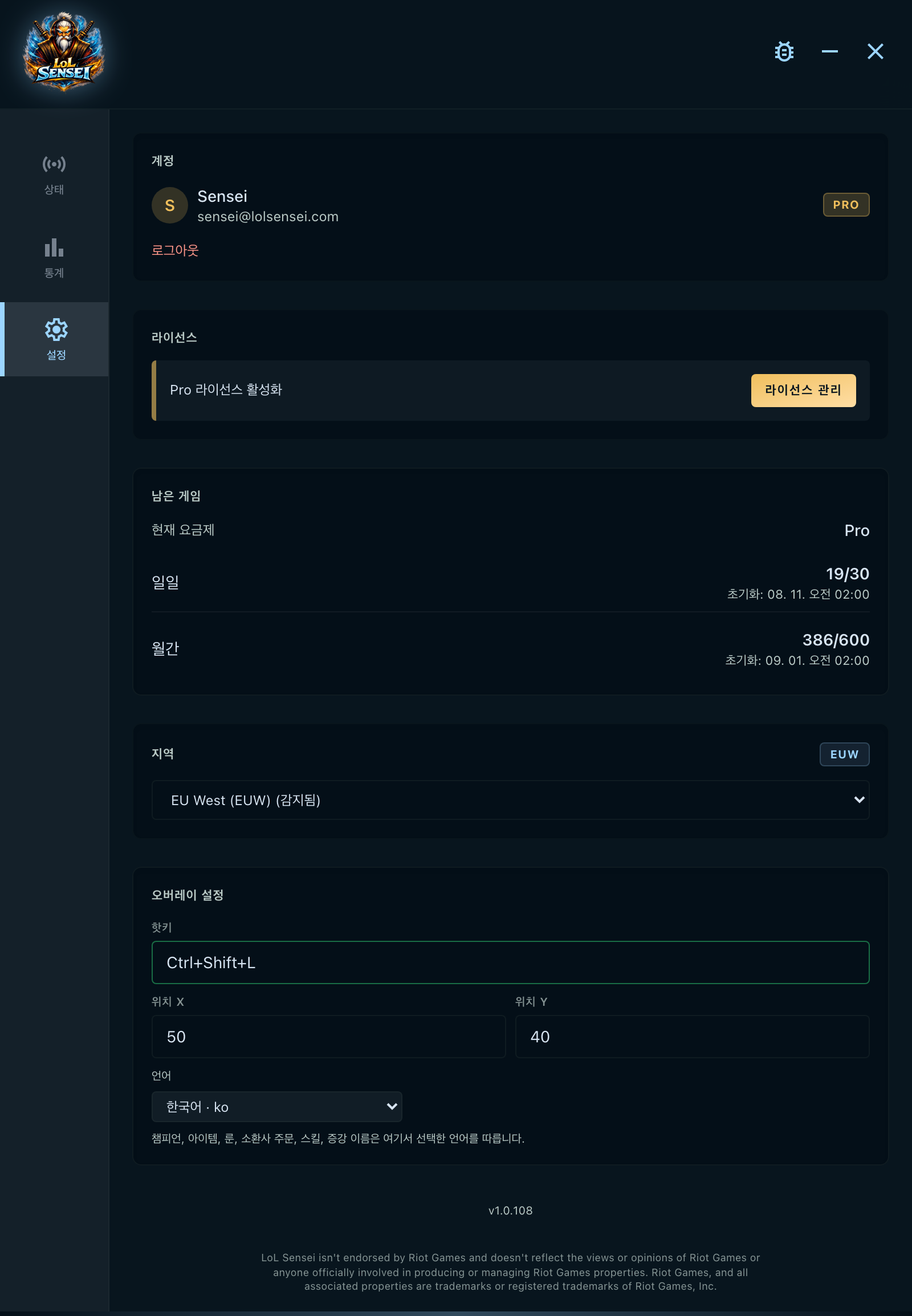Image resolution: width=912 pixels, height=1316 pixels.
Task: Click the 남은 게임 heading
Action: [x=176, y=495]
